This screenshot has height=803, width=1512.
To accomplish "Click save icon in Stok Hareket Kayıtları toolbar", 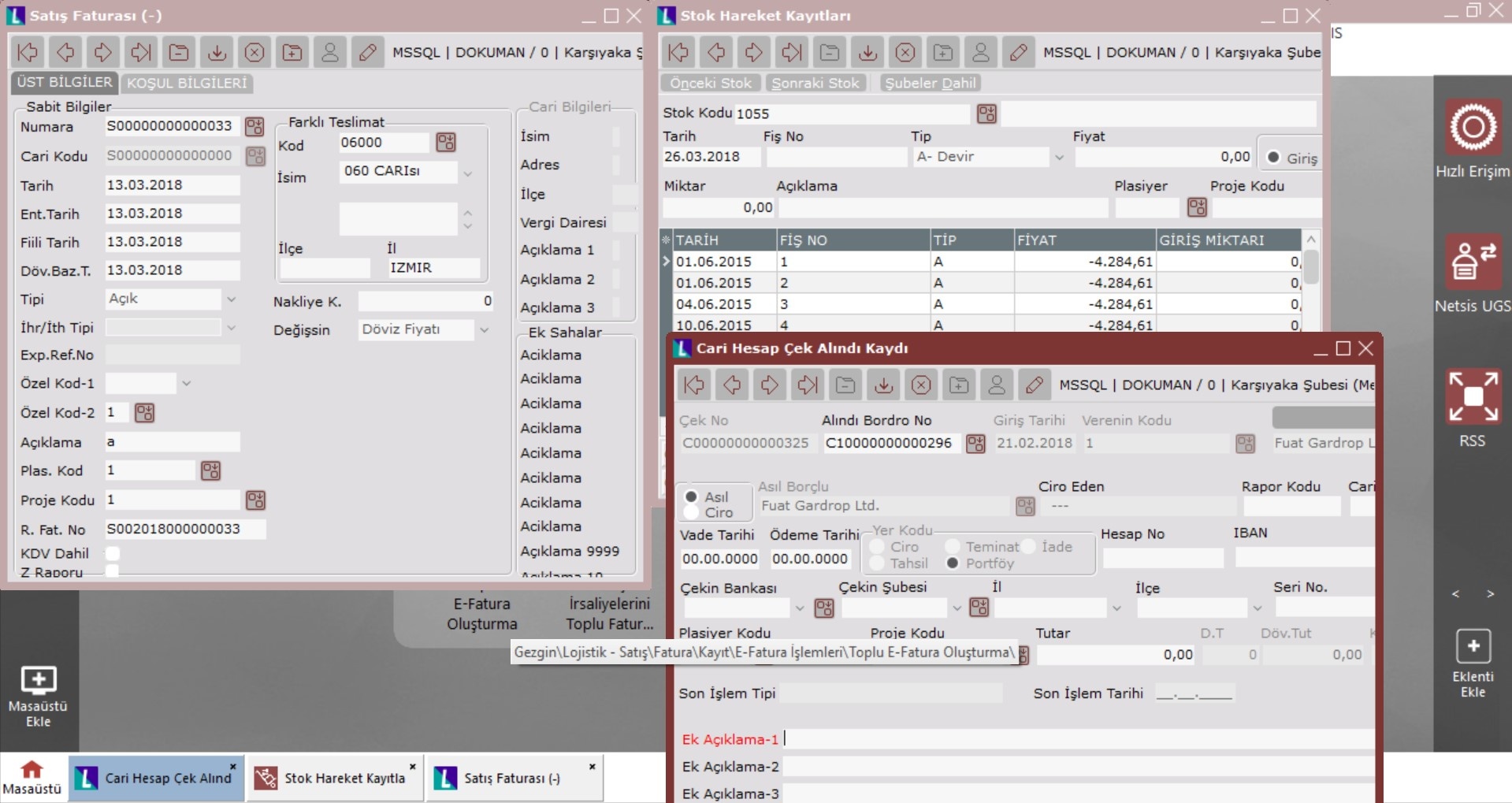I will pos(867,53).
